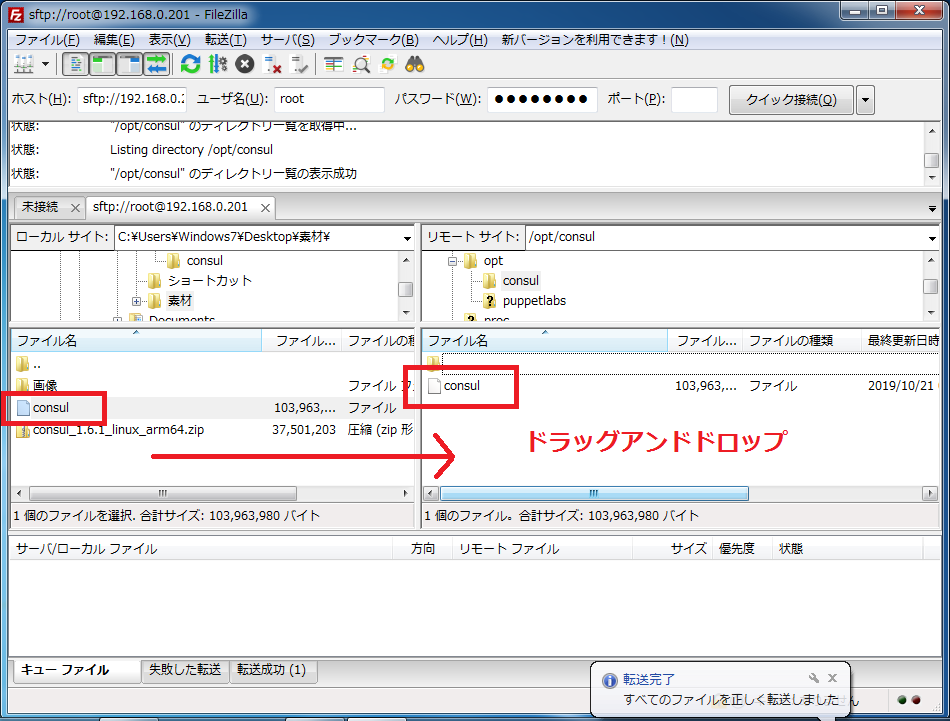Viewport: 950px width, 721px height.
Task: Select the puppetlabs folder in the remote tree
Action: tap(534, 301)
